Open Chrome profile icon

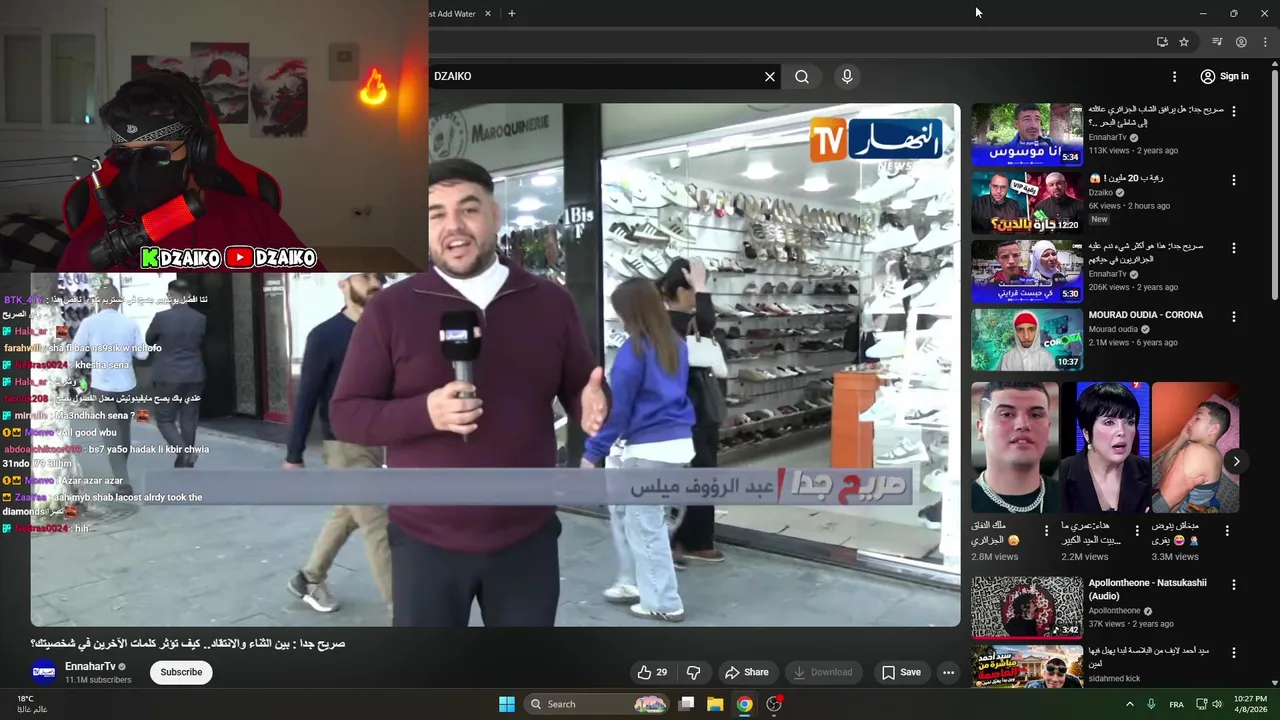click(x=1241, y=42)
